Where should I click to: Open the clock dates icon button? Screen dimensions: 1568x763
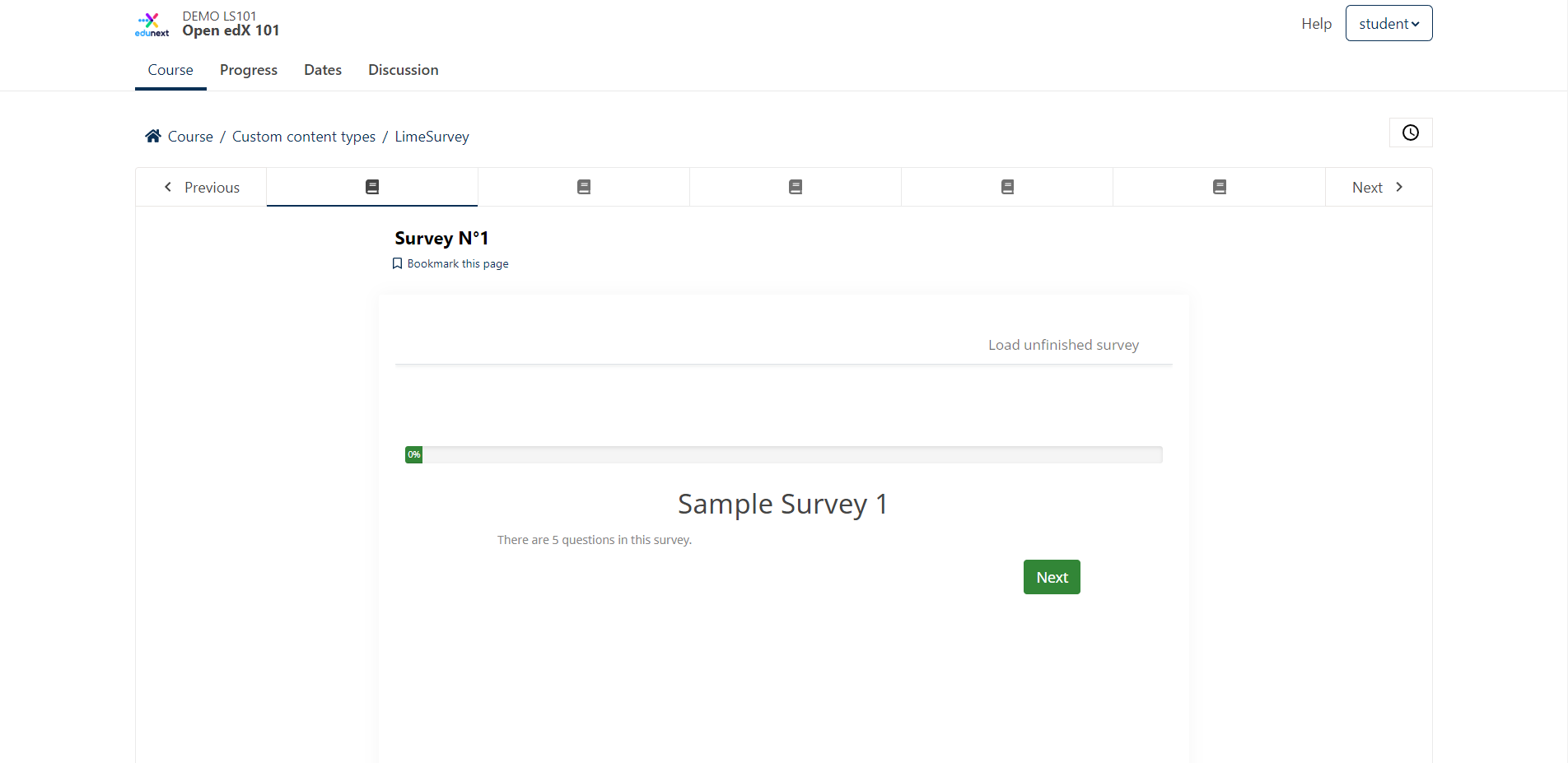1411,133
